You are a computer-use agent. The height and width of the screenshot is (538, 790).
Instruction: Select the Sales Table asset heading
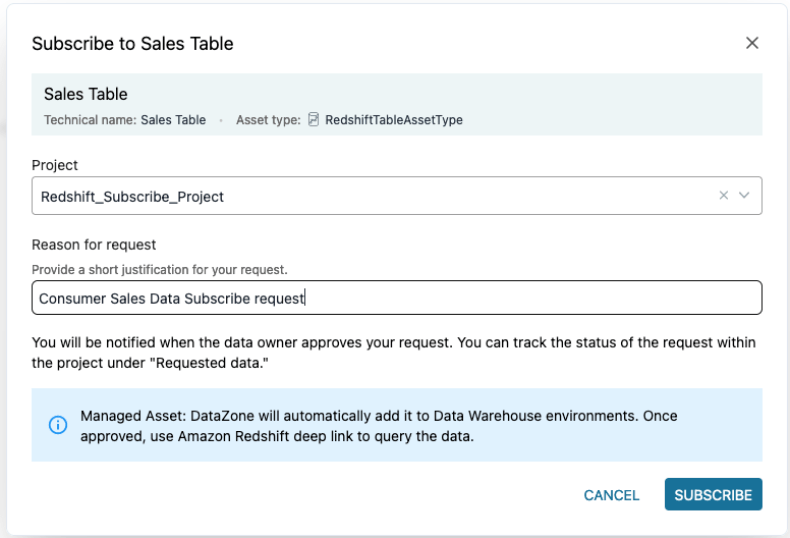85,94
